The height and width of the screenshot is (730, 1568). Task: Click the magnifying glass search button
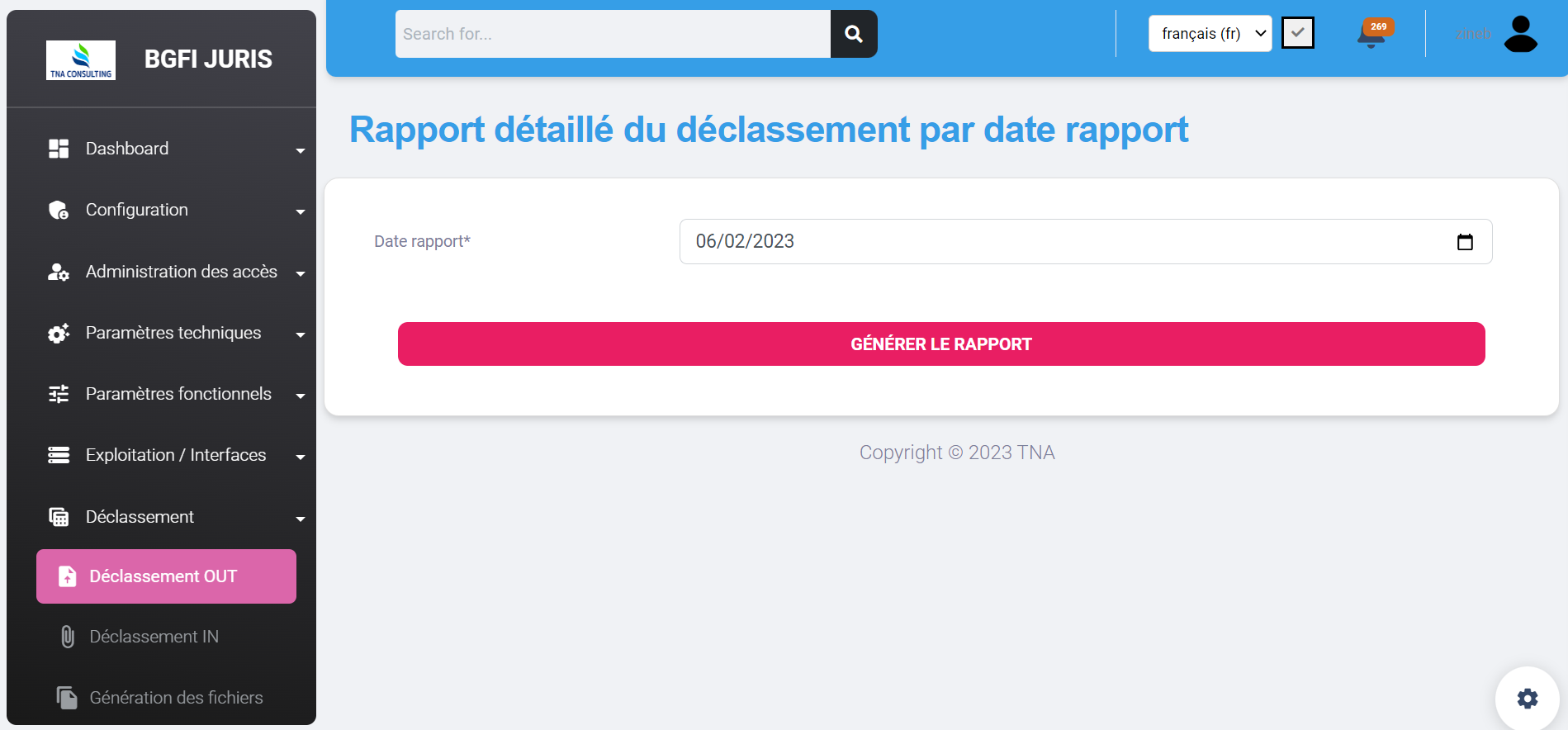point(854,34)
